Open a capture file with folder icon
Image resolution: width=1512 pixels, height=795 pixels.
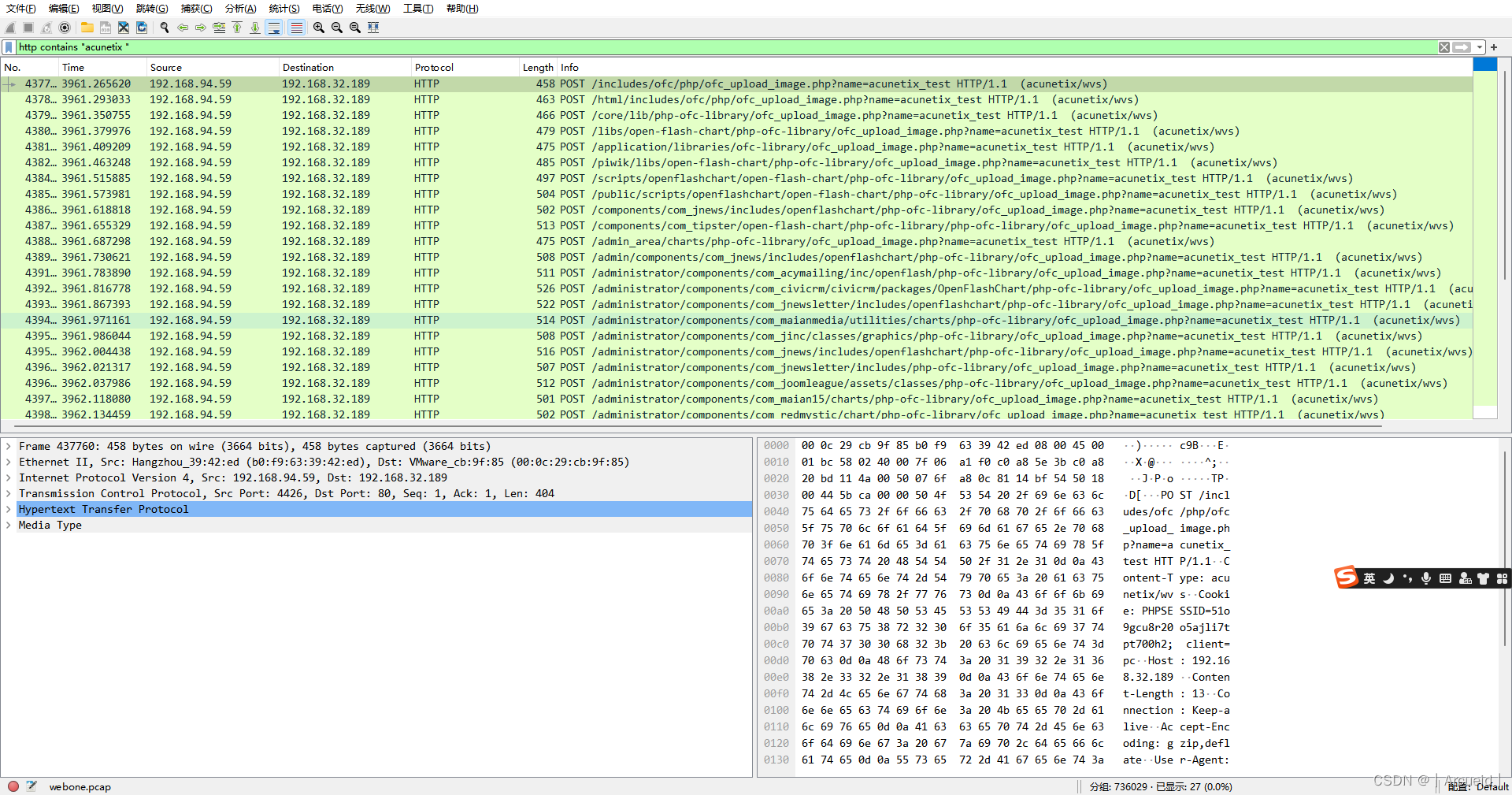pyautogui.click(x=87, y=28)
